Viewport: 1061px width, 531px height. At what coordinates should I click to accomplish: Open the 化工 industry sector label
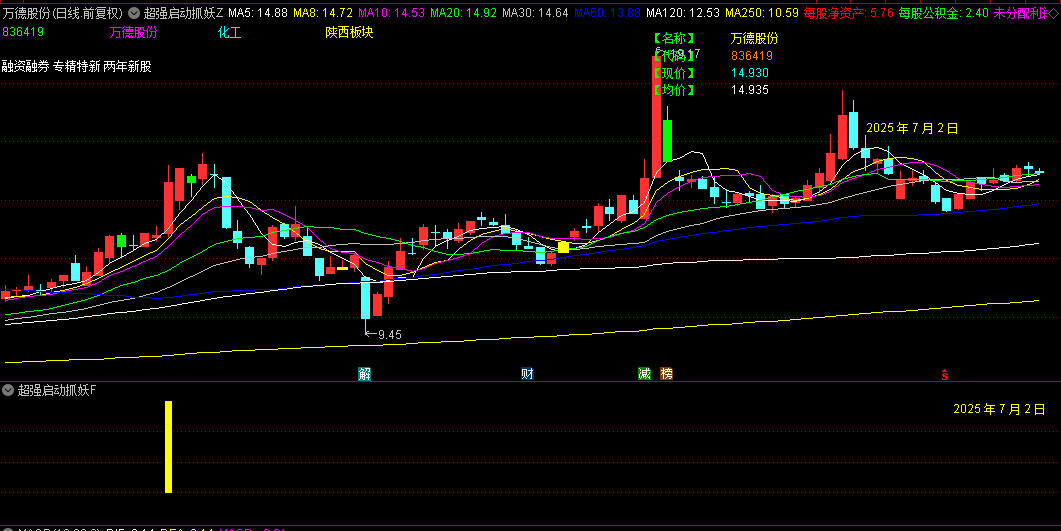tap(229, 32)
